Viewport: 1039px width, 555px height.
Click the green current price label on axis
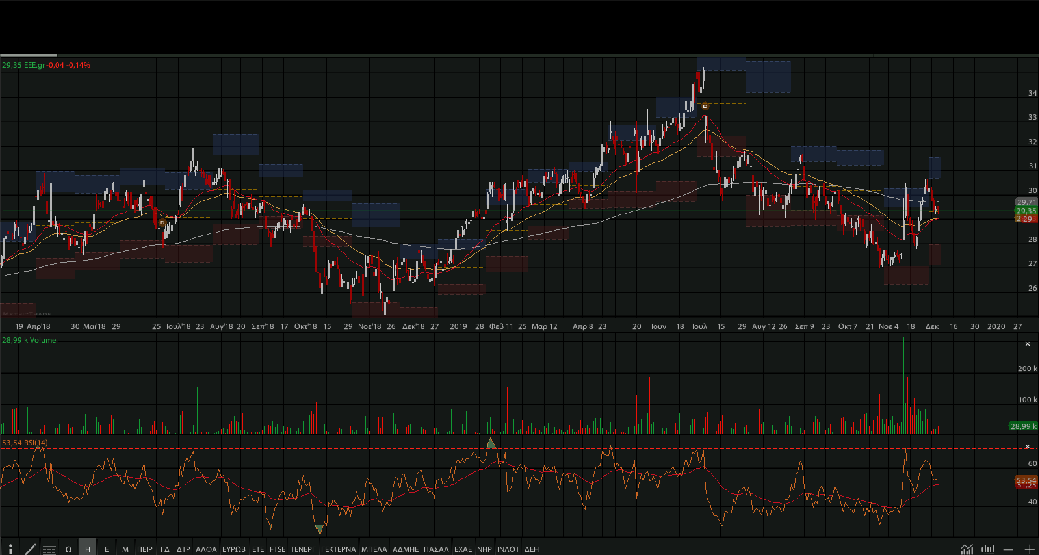(x=1024, y=211)
